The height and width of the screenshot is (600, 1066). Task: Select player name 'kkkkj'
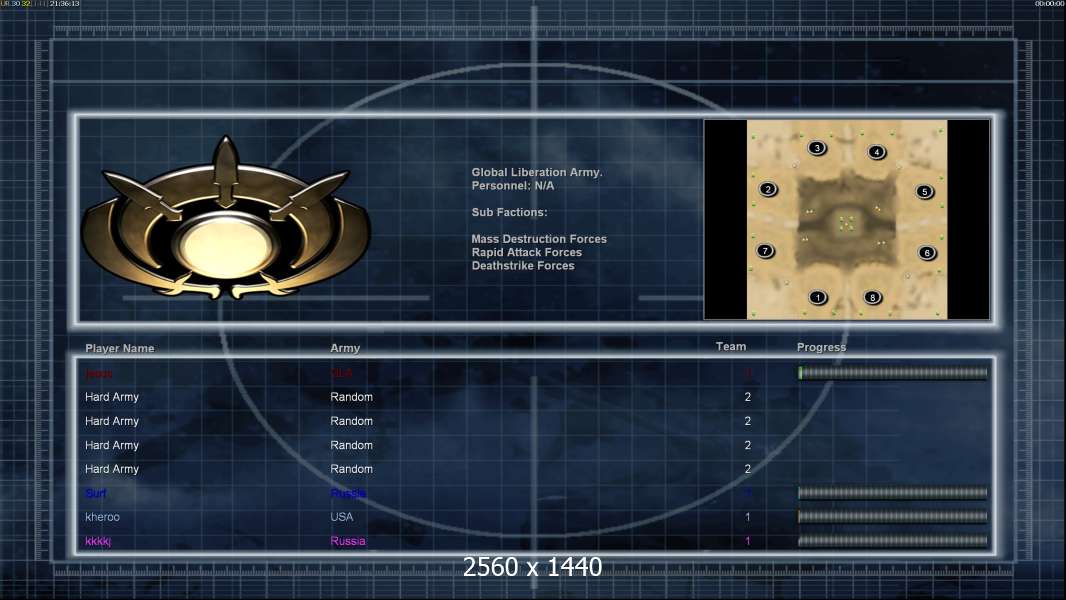(x=98, y=542)
